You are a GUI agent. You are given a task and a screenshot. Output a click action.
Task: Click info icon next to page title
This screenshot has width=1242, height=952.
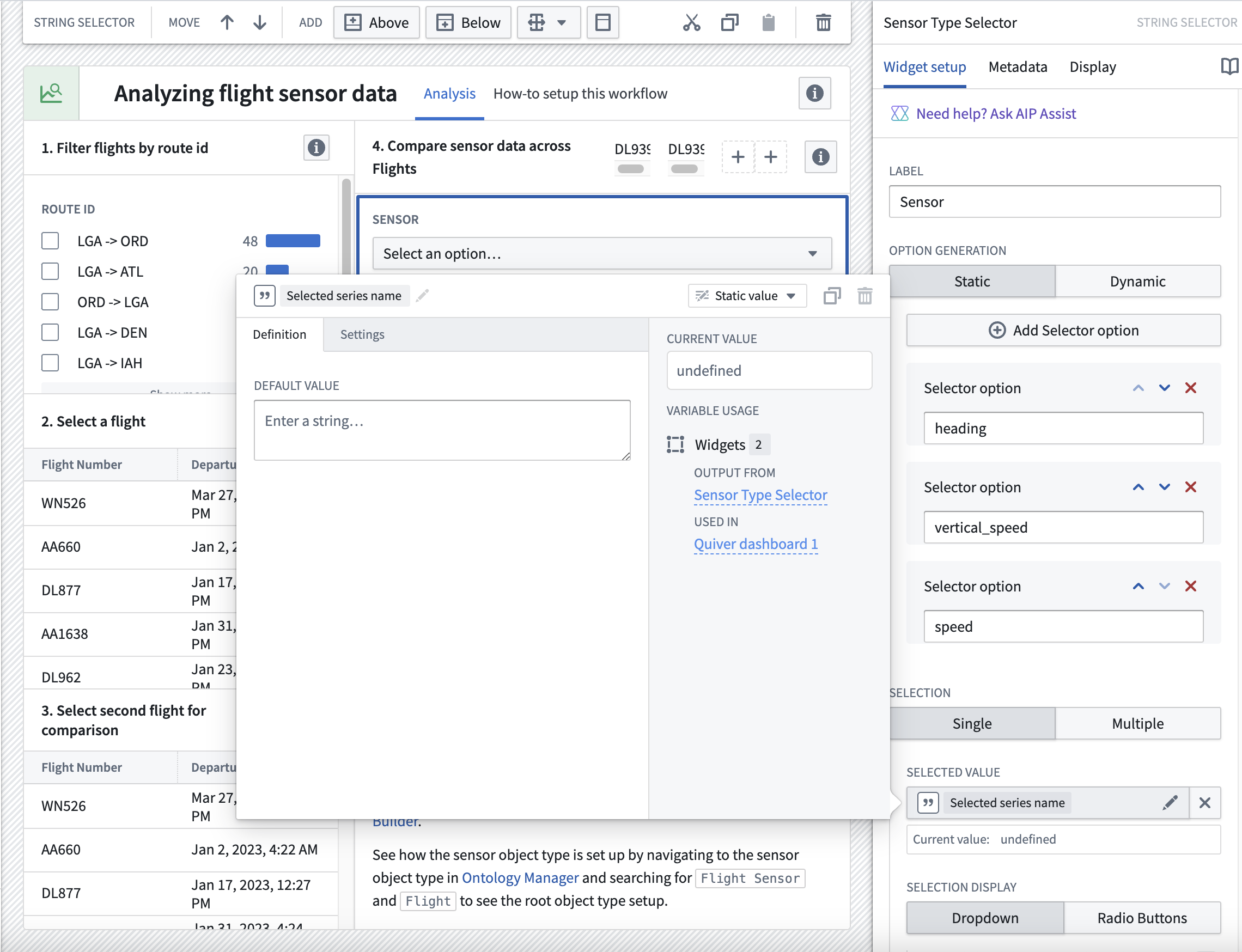click(814, 93)
